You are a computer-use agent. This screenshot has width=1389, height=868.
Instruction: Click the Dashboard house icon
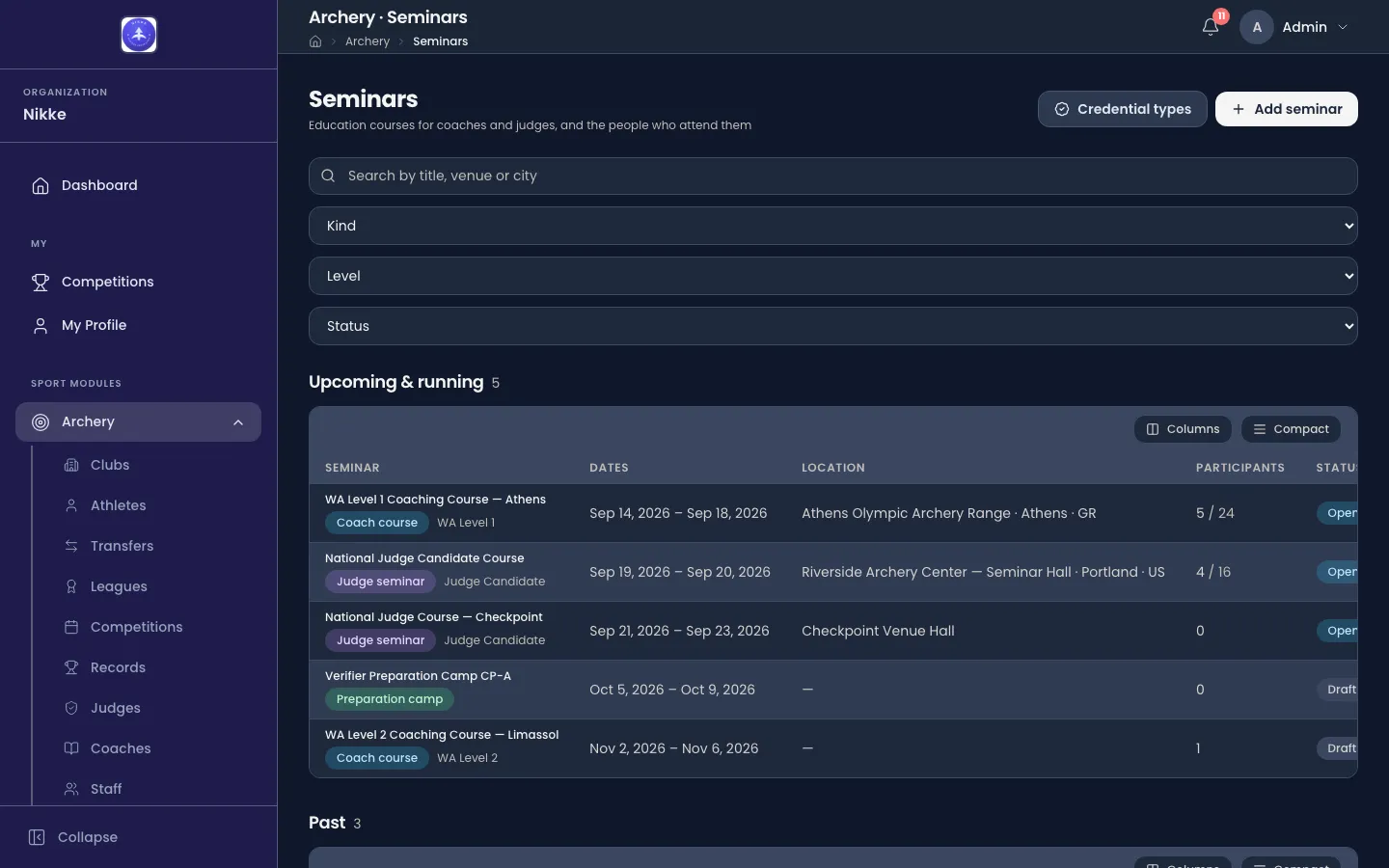41,185
